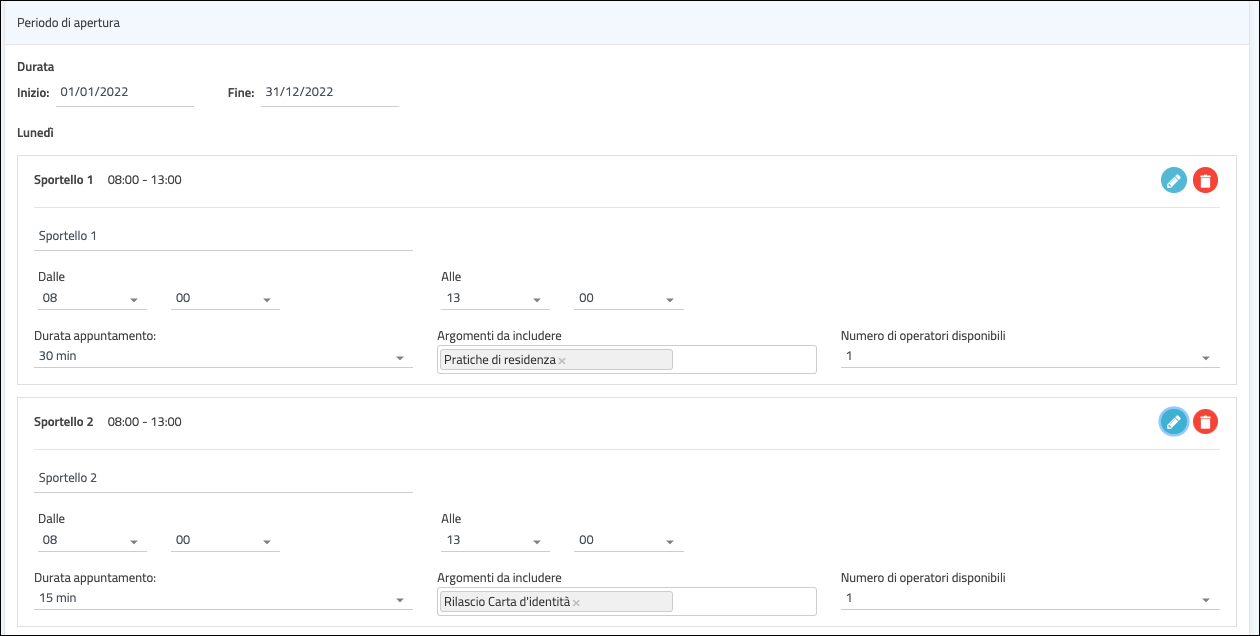Click the edit pencil icon for Sportello 1

coord(1173,180)
